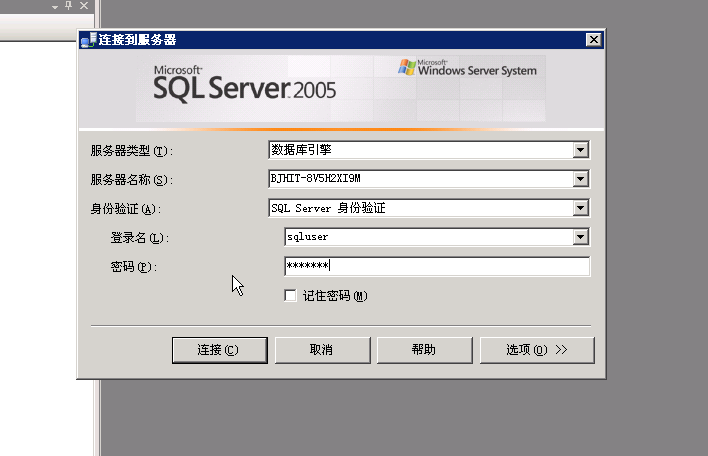Open the server name (服务器名称) dropdown arrow
This screenshot has width=708, height=456.
[x=581, y=179]
